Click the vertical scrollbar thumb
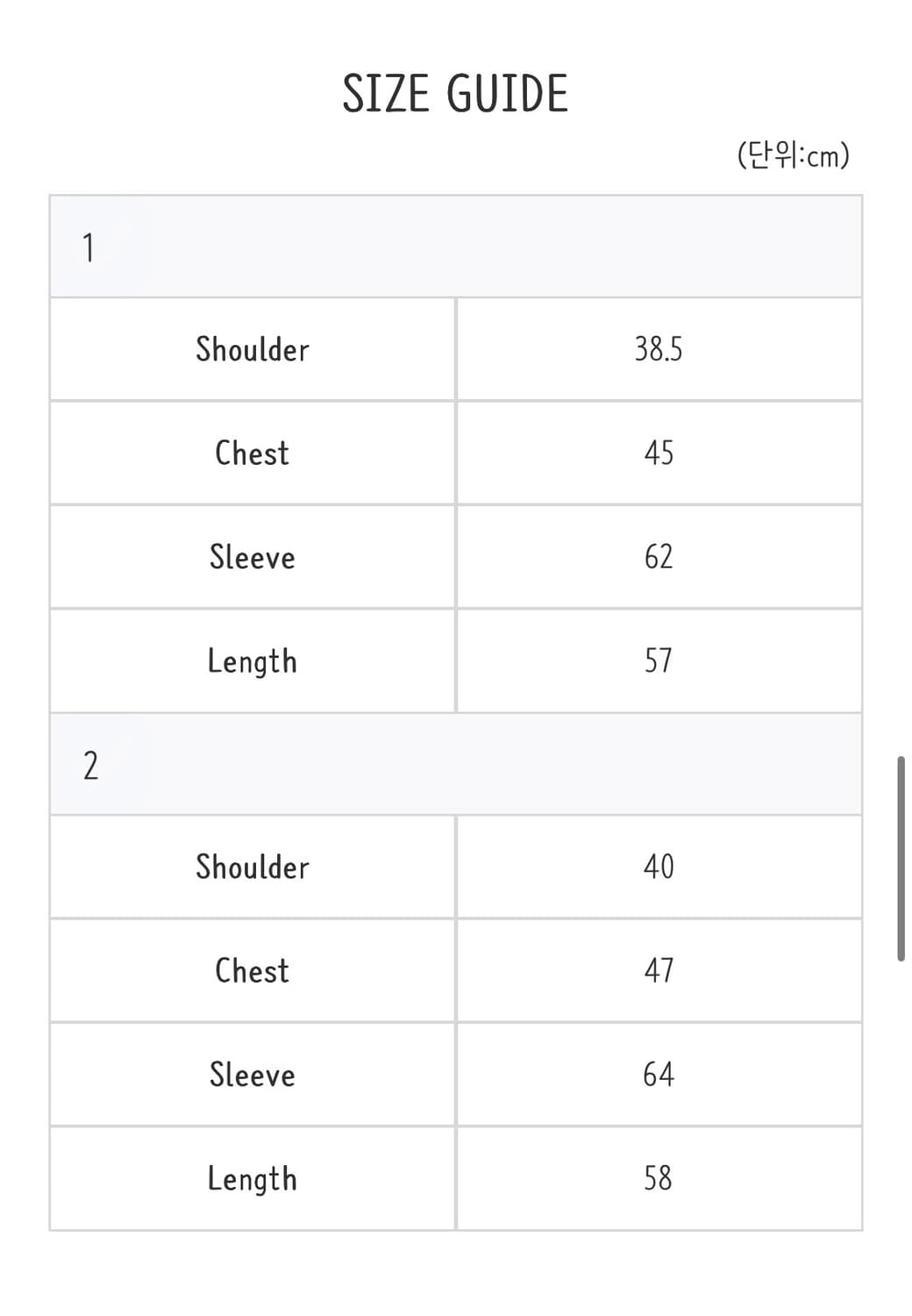The width and height of the screenshot is (912, 1316). [901, 859]
